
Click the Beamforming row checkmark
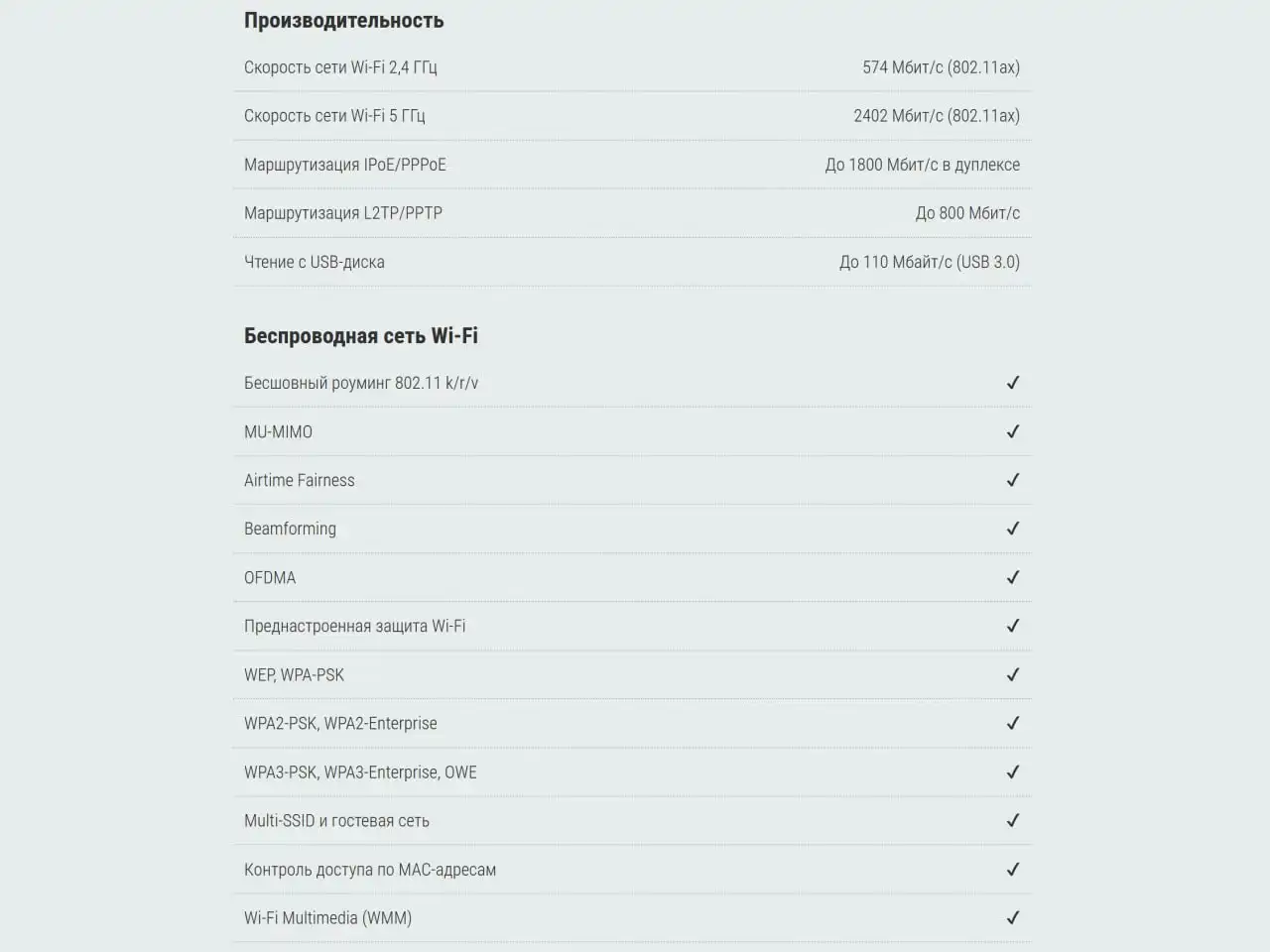click(1013, 529)
